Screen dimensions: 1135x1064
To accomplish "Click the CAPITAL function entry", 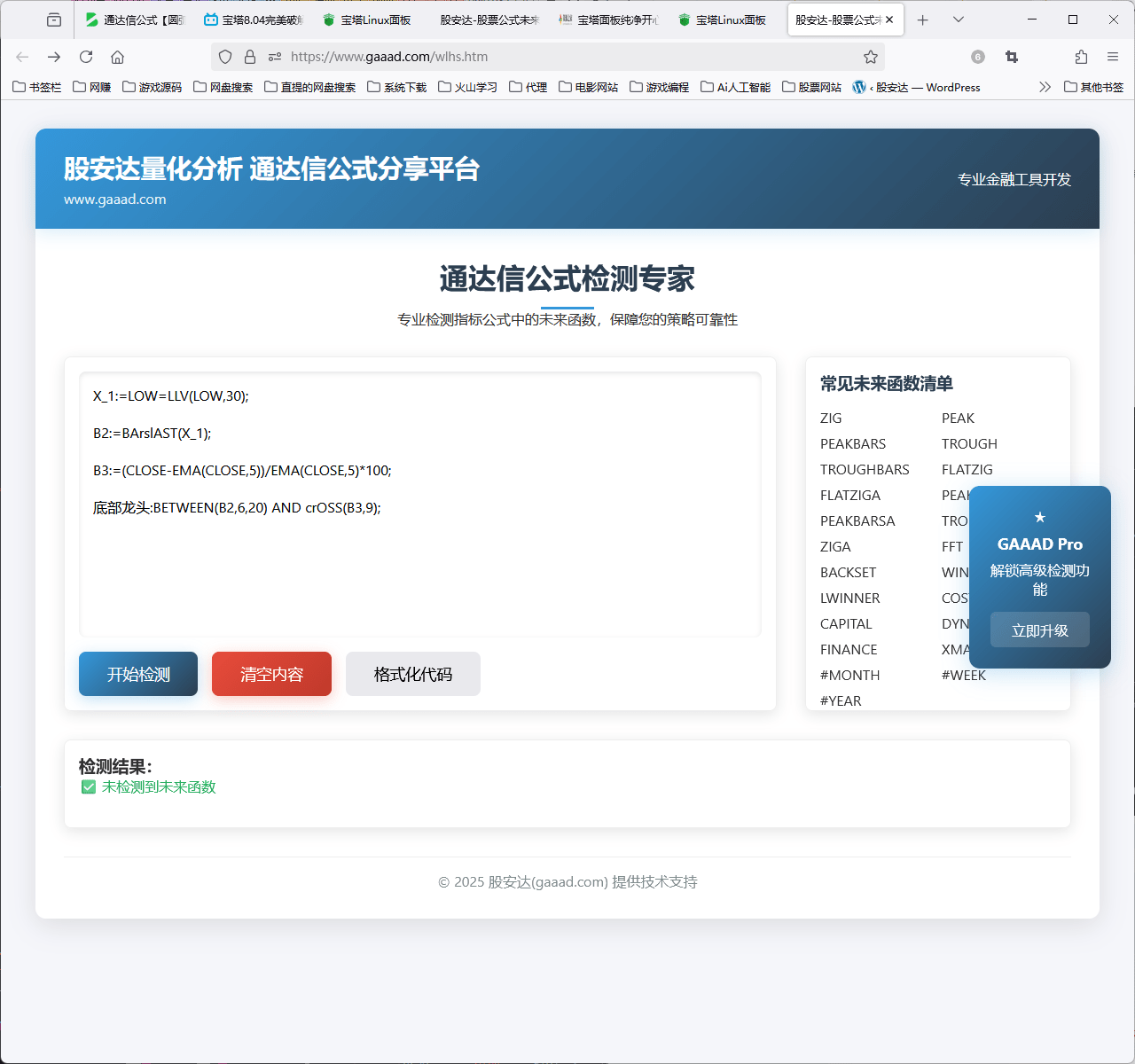I will [846, 623].
